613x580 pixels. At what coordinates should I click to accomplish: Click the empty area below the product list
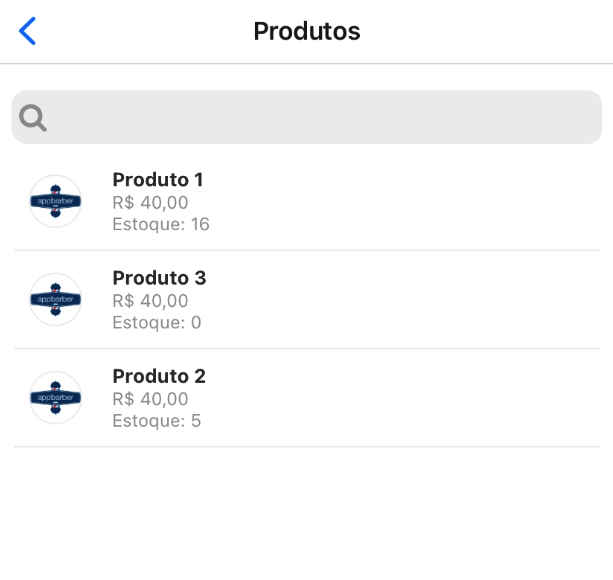coord(306,515)
